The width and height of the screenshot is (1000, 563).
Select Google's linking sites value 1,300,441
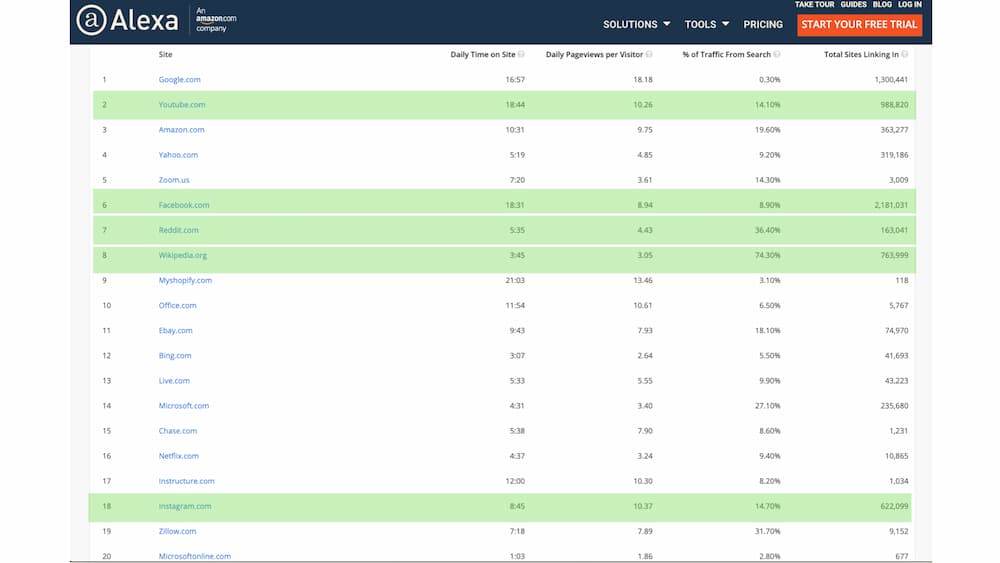point(891,80)
